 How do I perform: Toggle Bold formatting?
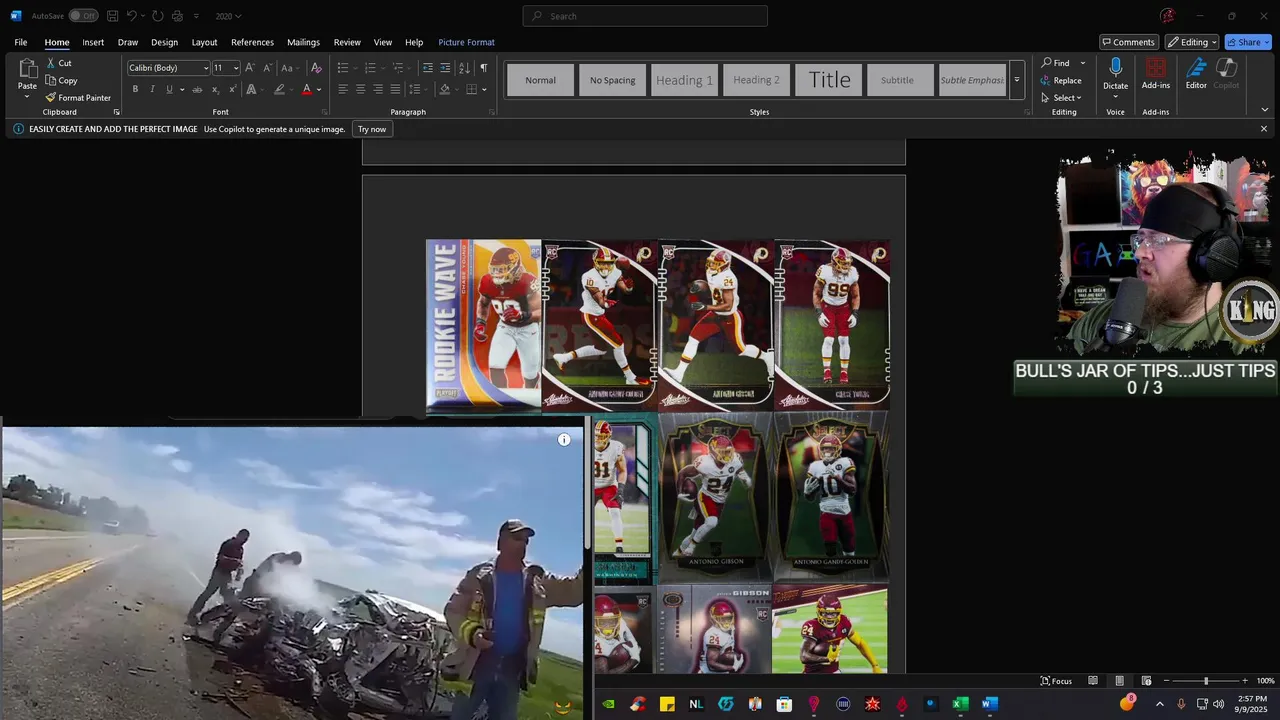click(135, 89)
